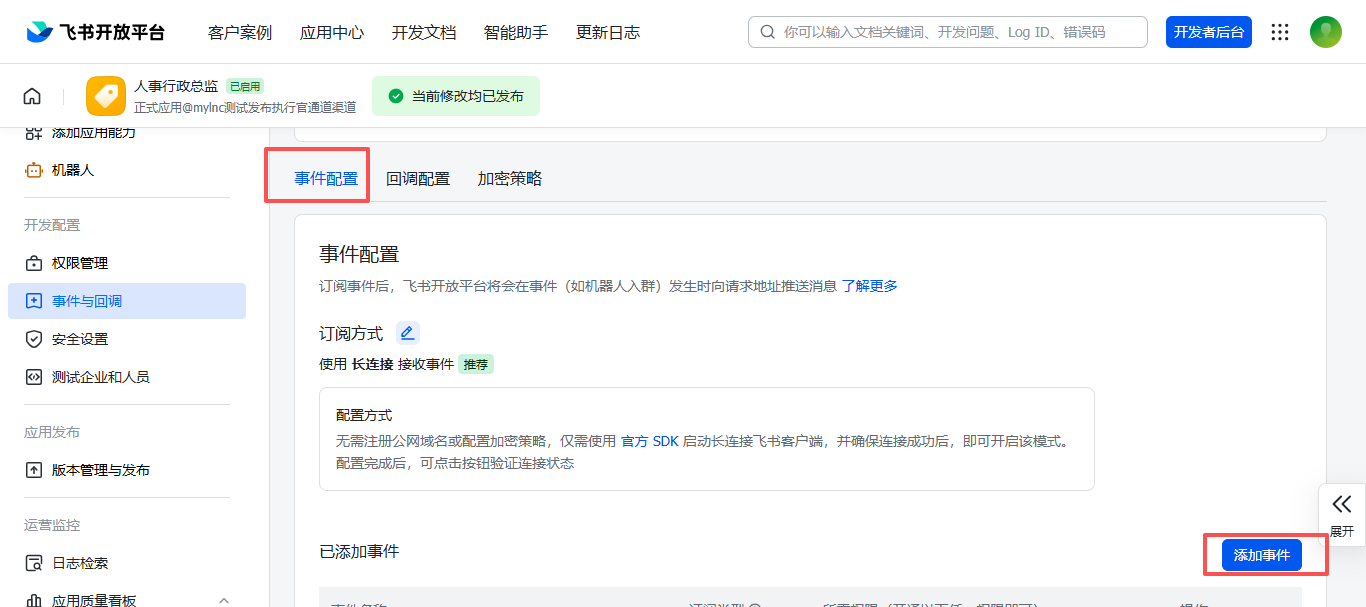
Task: Collapse the 应用质量看板 chevron
Action: coord(223,600)
